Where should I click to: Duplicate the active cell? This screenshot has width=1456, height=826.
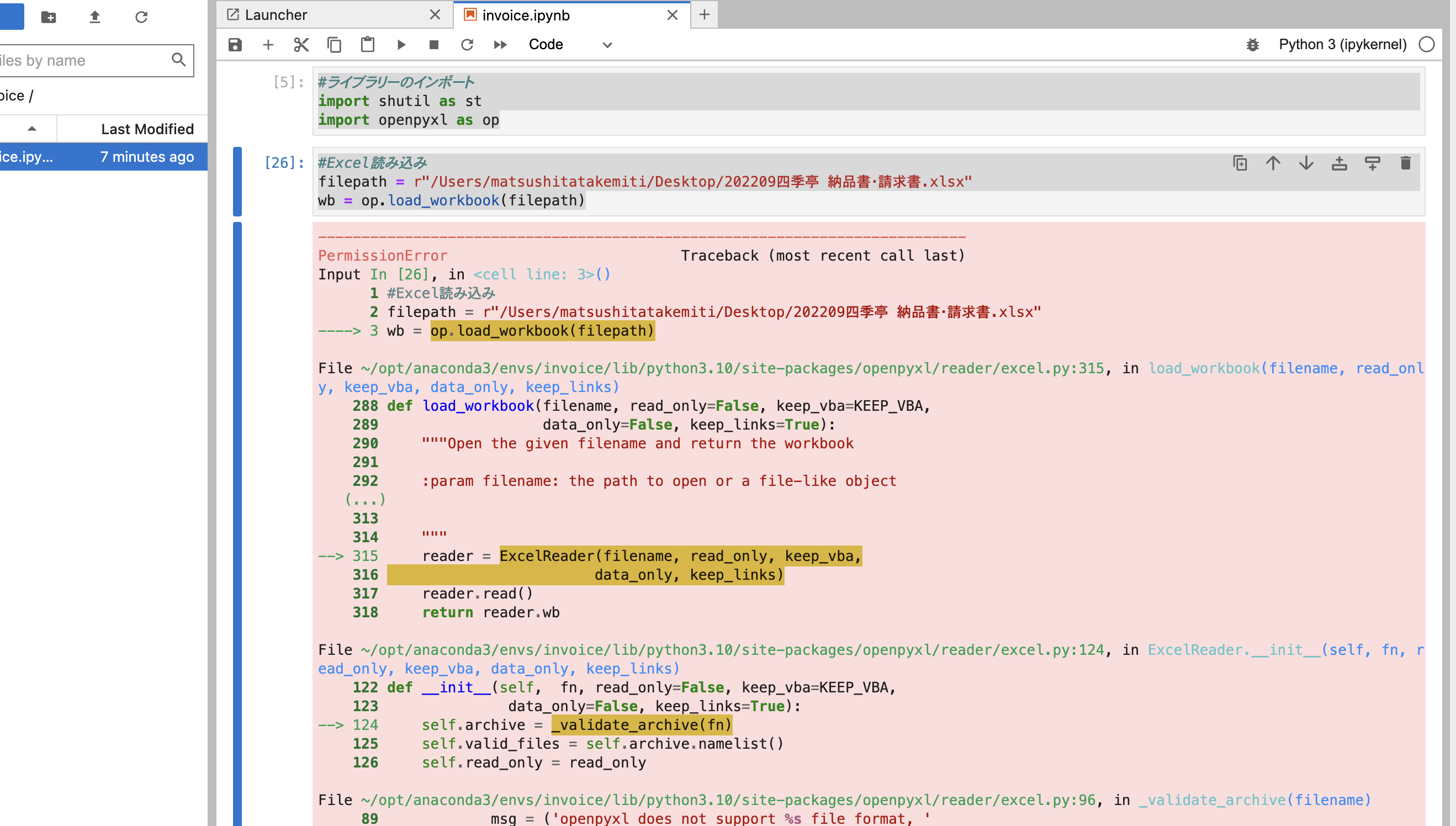click(x=1240, y=163)
